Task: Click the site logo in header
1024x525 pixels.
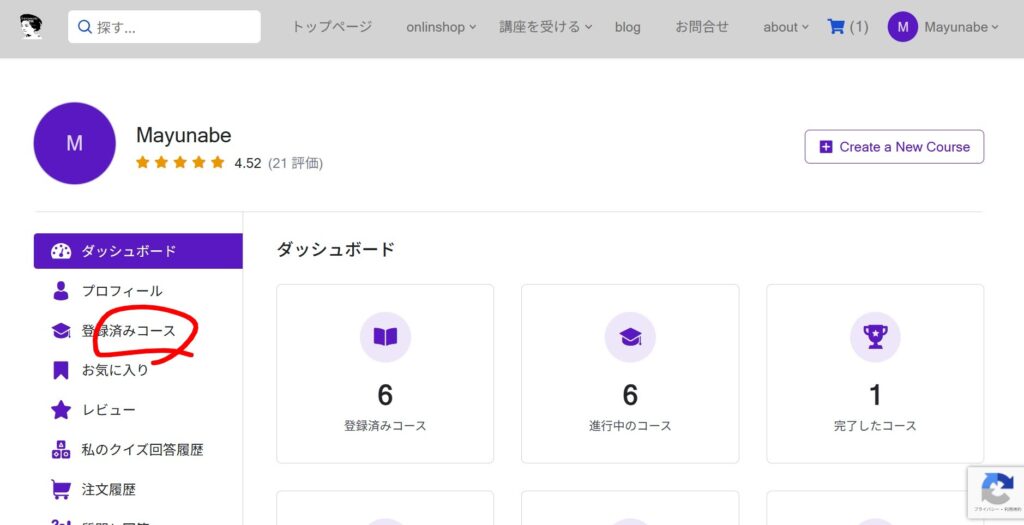Action: (31, 27)
